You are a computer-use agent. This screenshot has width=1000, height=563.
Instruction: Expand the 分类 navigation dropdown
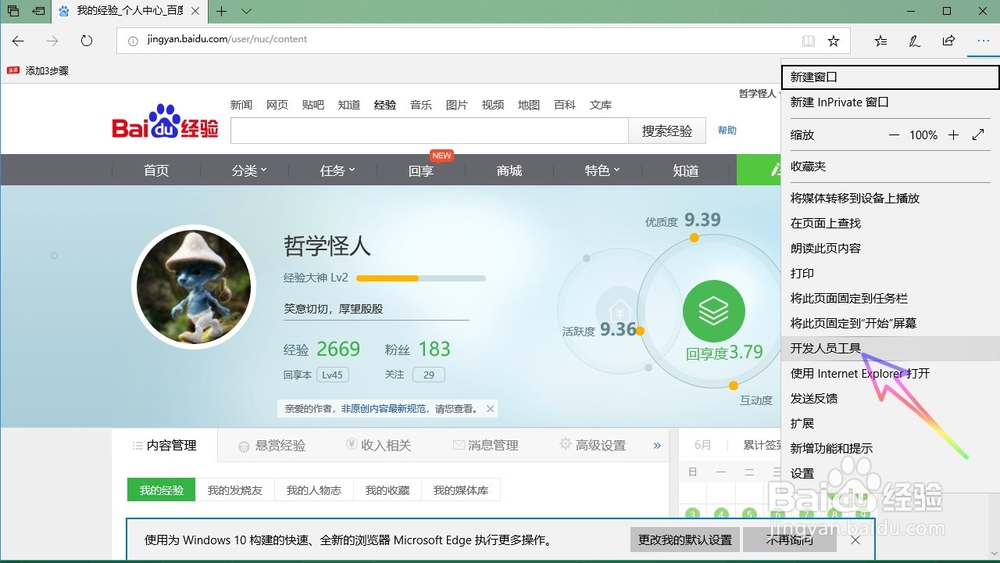tap(249, 170)
